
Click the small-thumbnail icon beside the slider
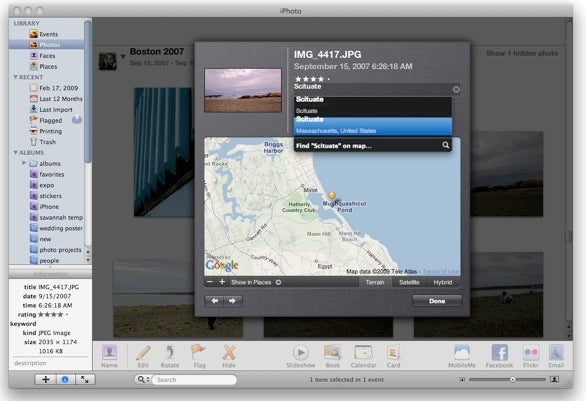(462, 380)
